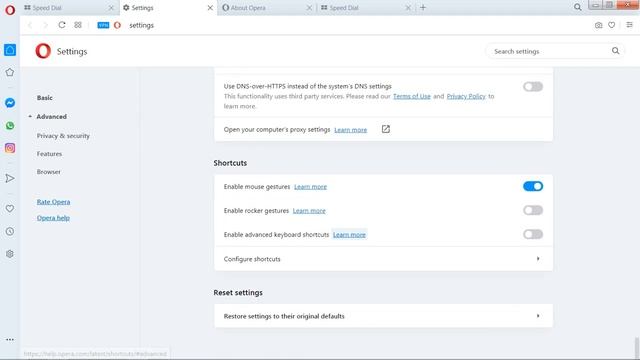Enable rocker gestures toggle
Viewport: 640px width, 360px height.
pyautogui.click(x=533, y=210)
